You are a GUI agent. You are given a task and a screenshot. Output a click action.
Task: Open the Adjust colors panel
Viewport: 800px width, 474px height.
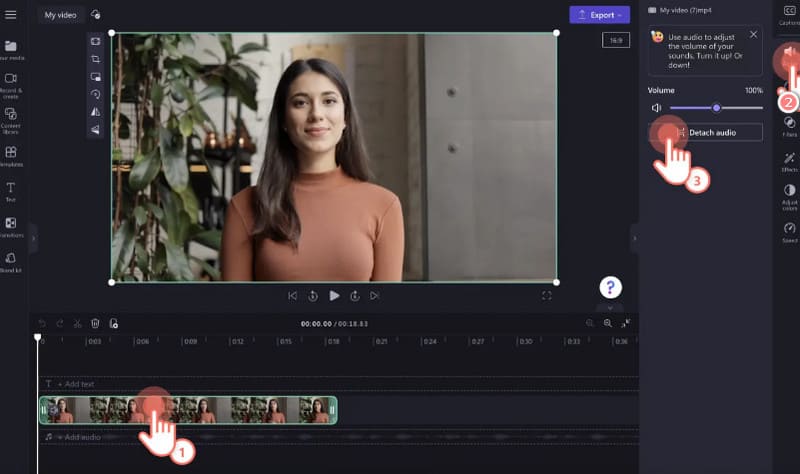point(789,197)
